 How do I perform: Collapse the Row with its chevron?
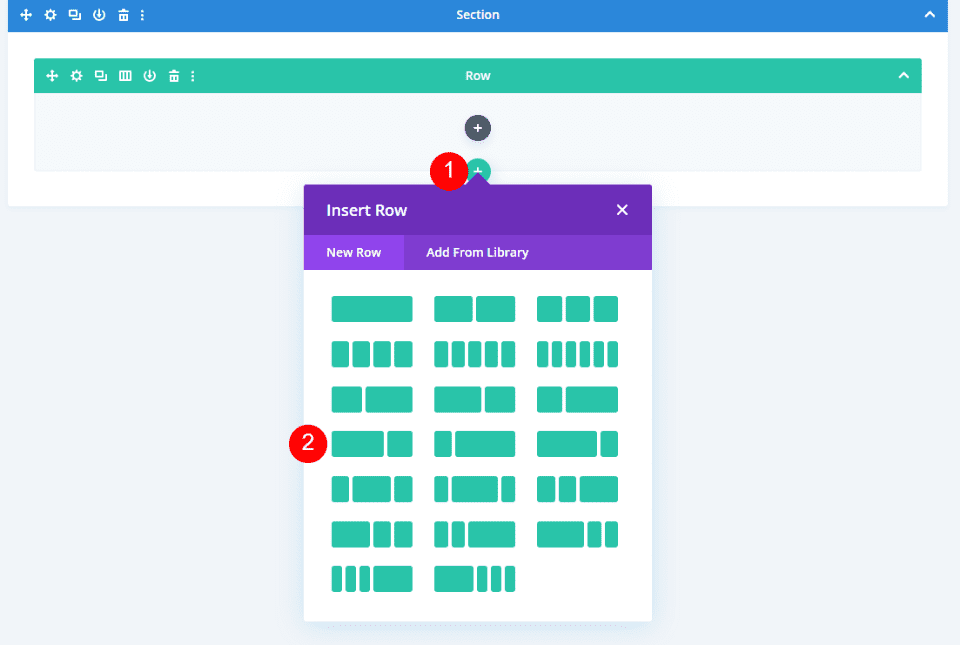click(x=903, y=75)
